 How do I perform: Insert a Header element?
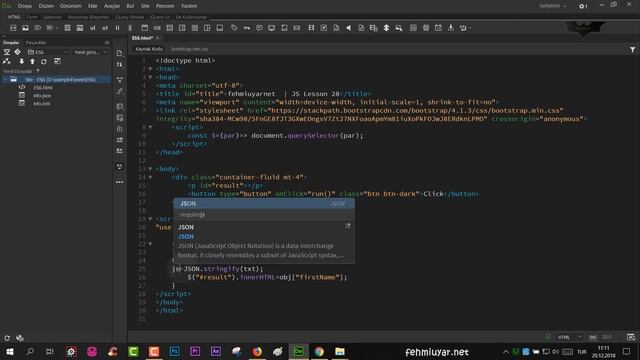point(145,28)
